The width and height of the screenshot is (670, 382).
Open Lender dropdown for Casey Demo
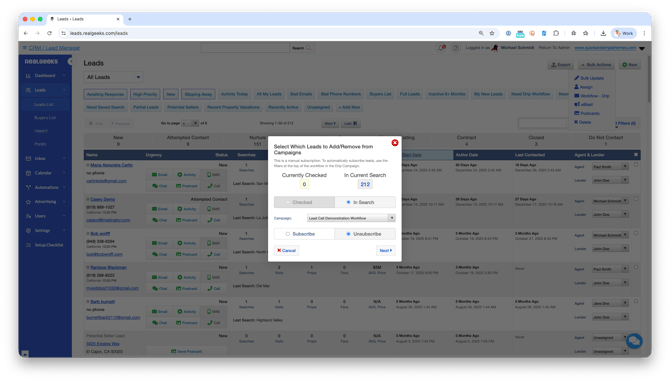point(610,215)
